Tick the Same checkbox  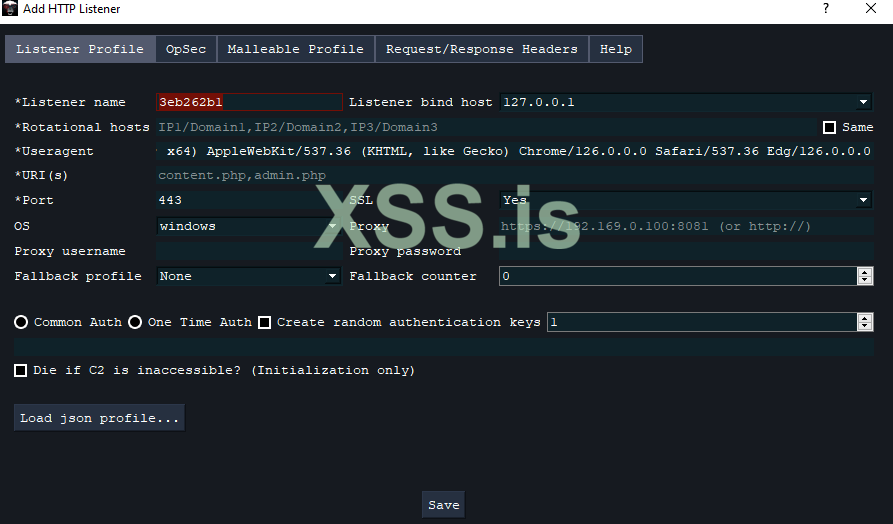829,127
